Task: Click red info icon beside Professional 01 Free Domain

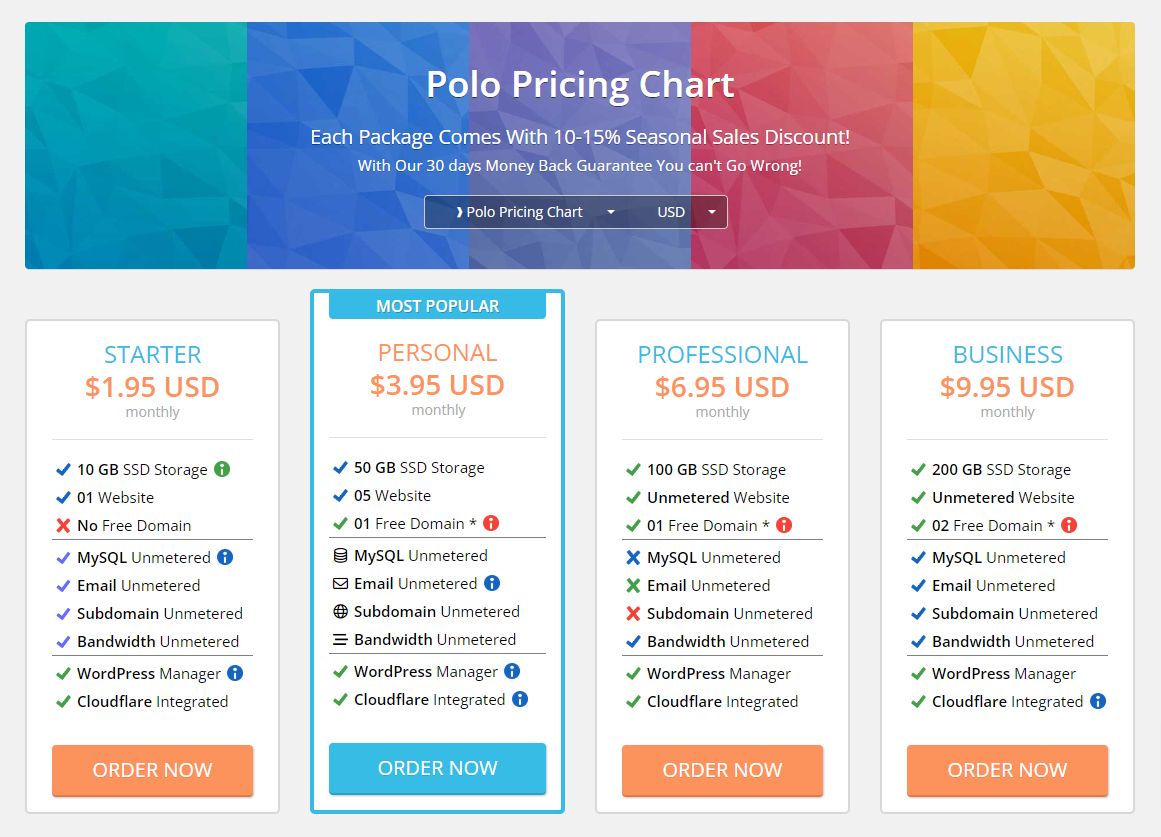Action: coord(784,525)
